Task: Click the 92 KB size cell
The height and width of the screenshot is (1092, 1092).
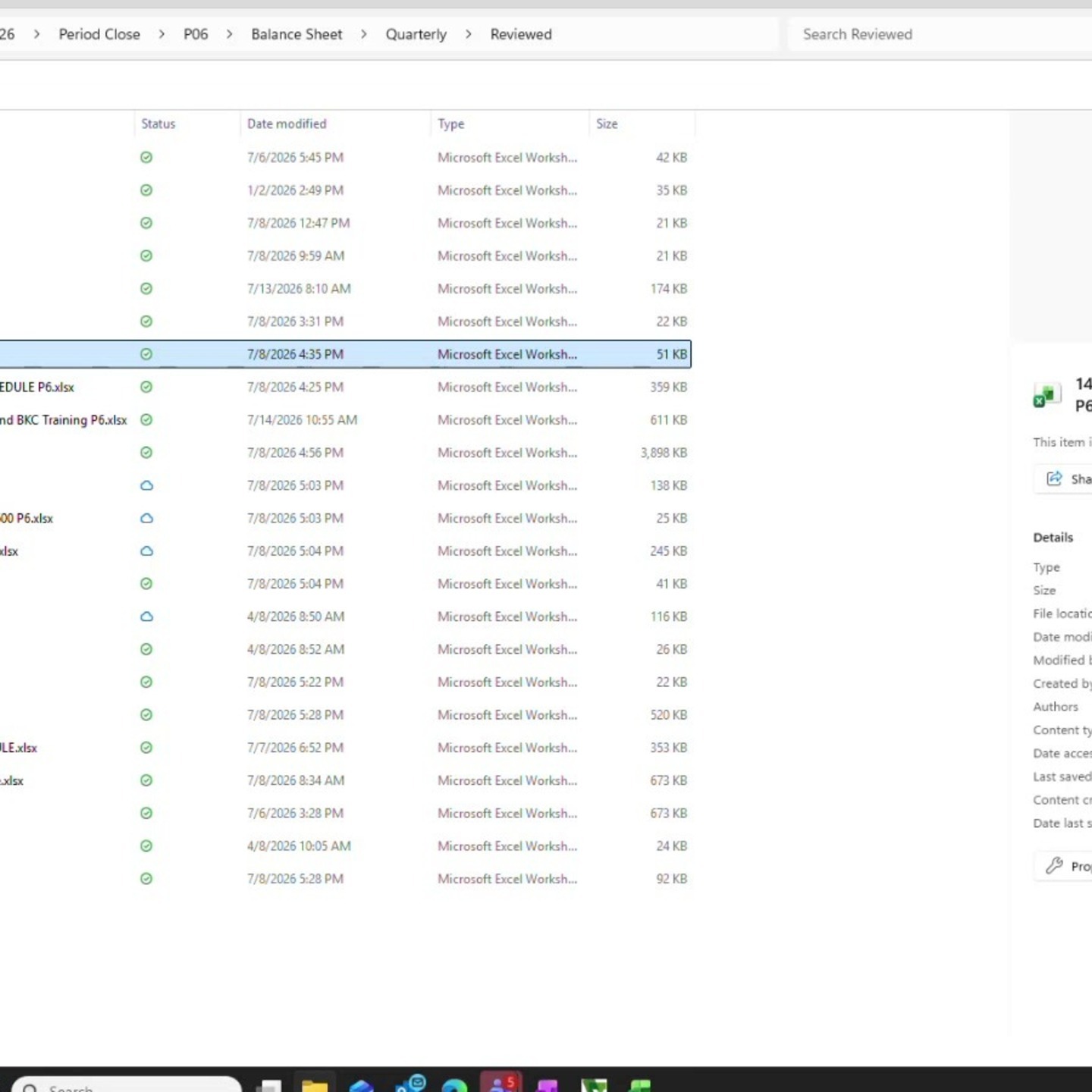Action: pos(672,879)
